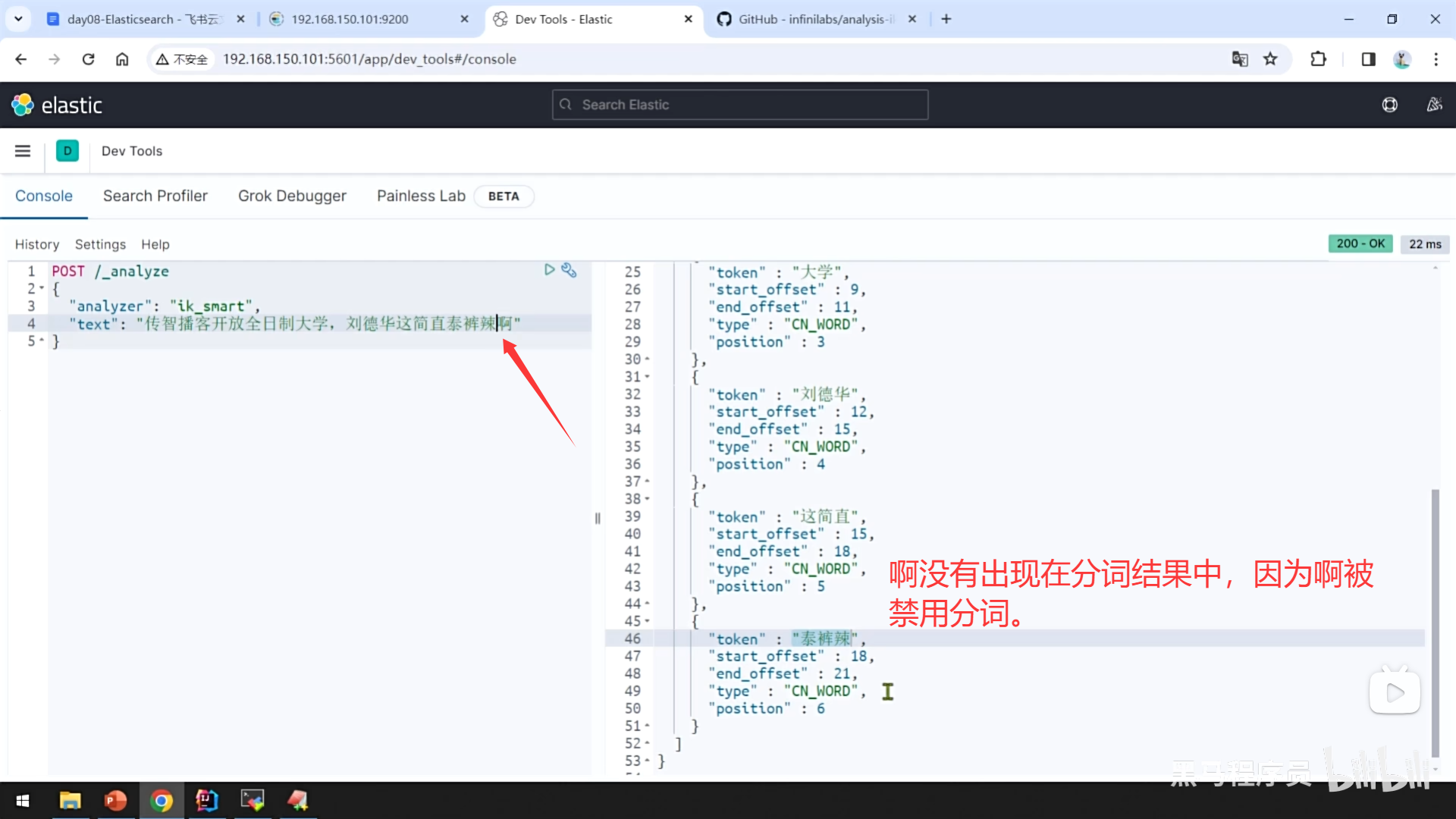Open the browser extensions puzzle icon
The height and width of the screenshot is (819, 1456).
1318,59
